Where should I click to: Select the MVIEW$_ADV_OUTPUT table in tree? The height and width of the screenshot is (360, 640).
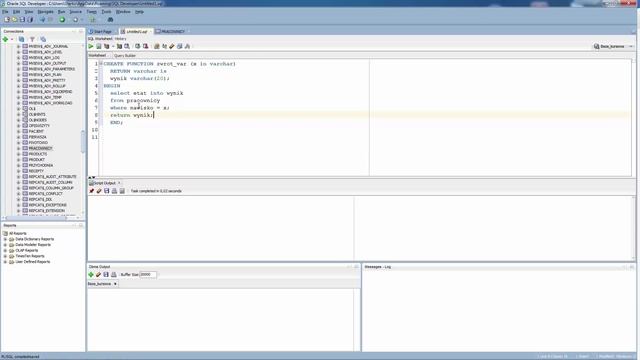[47, 64]
